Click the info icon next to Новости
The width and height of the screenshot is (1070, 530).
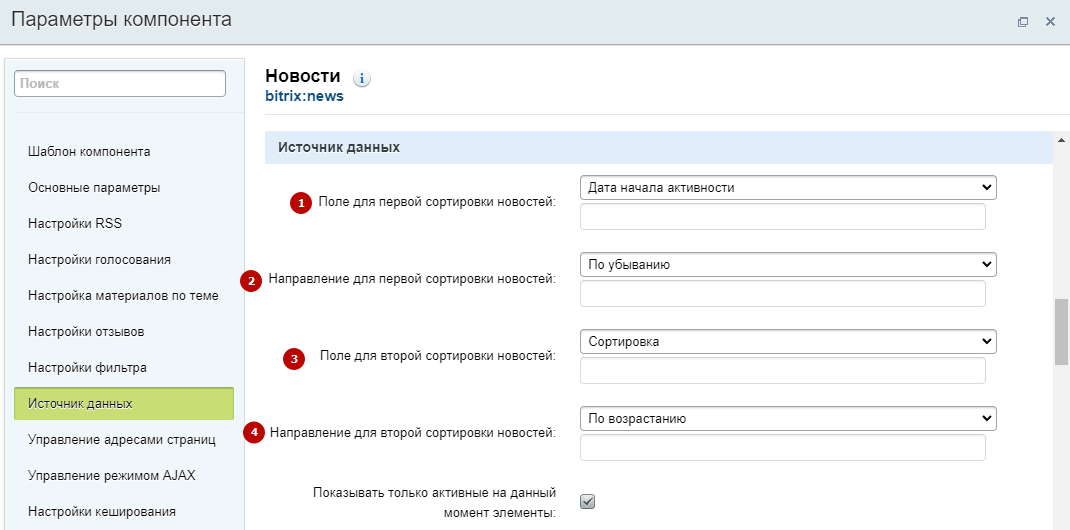(x=362, y=78)
